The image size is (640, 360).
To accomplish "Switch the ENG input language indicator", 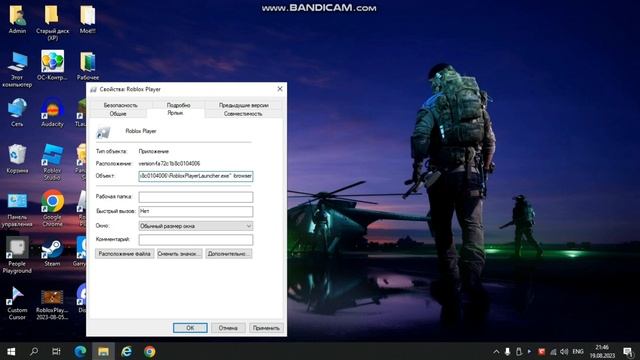I will point(578,351).
